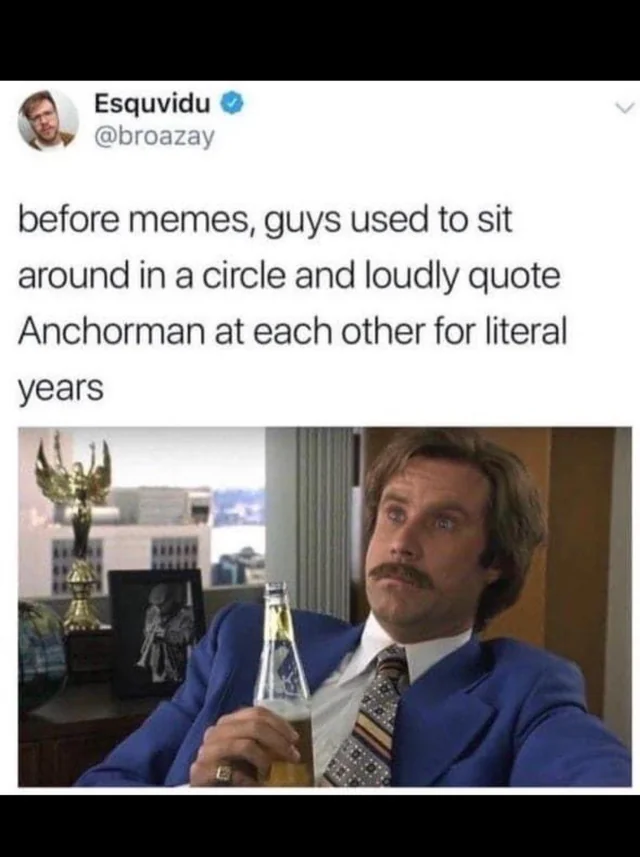Visit the @broazay handle link

click(155, 137)
